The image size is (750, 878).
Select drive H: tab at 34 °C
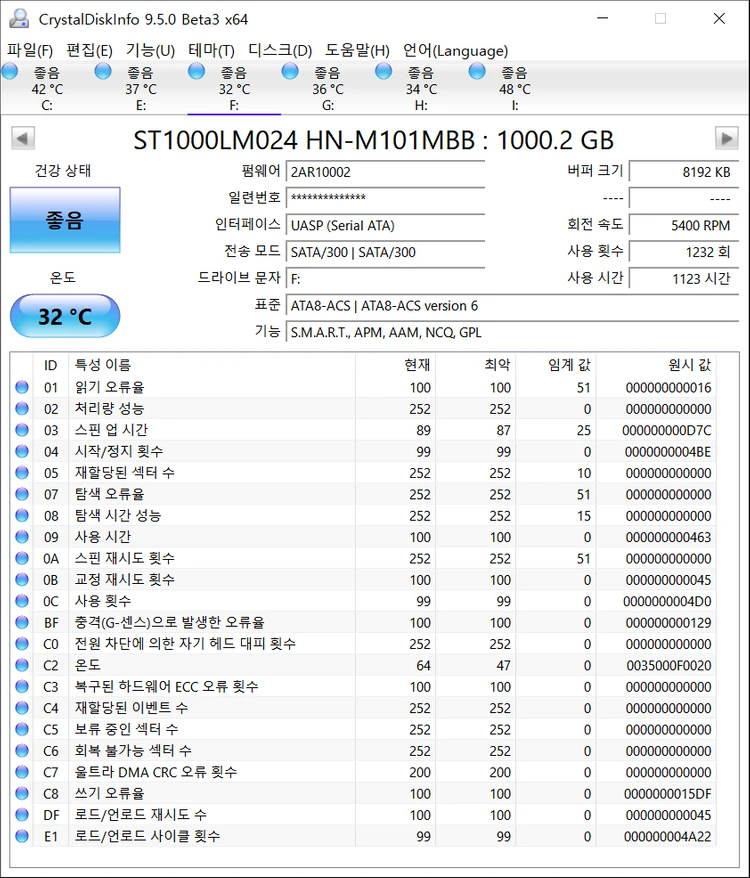(x=421, y=88)
